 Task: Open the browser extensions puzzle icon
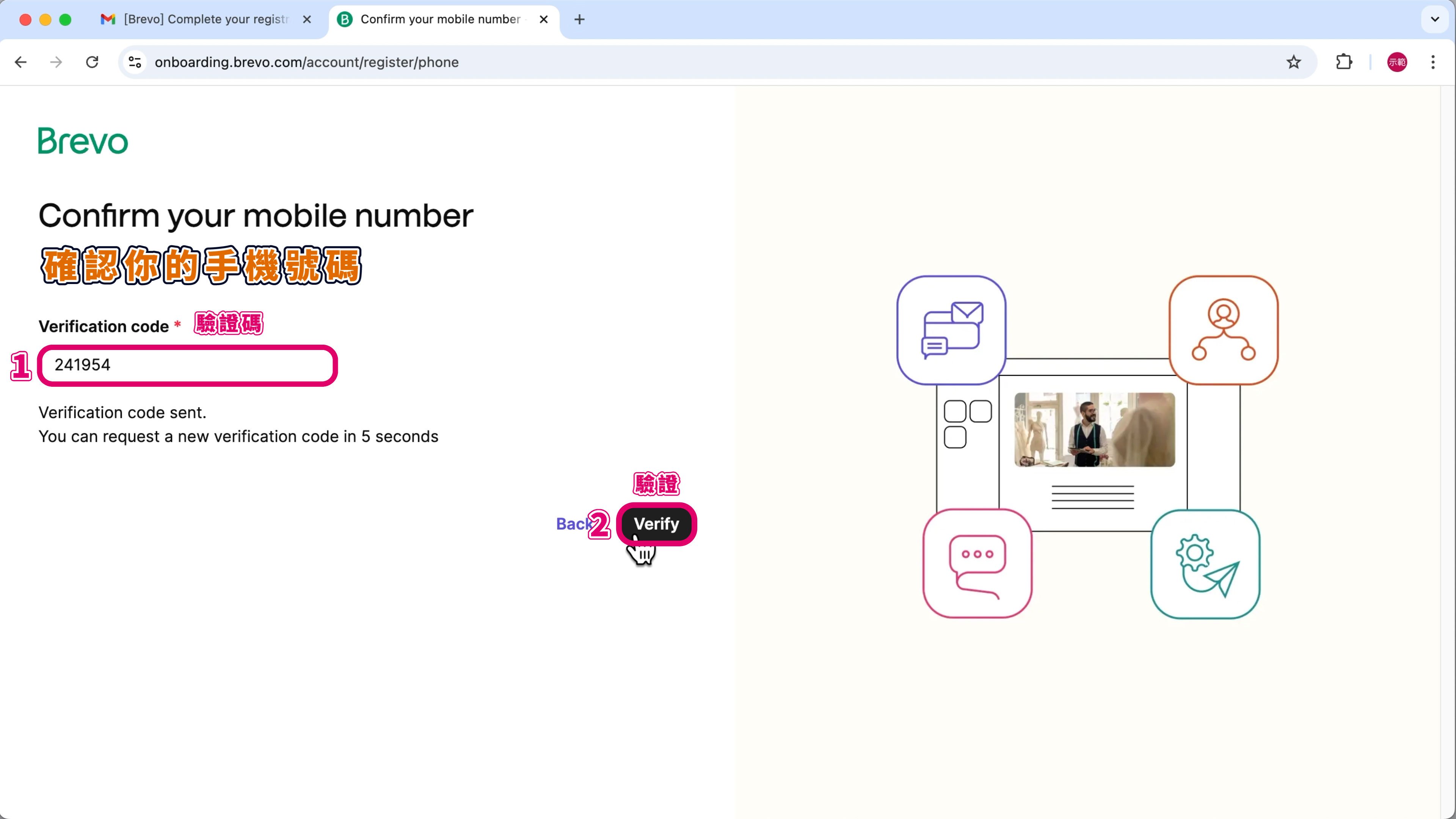(1343, 62)
